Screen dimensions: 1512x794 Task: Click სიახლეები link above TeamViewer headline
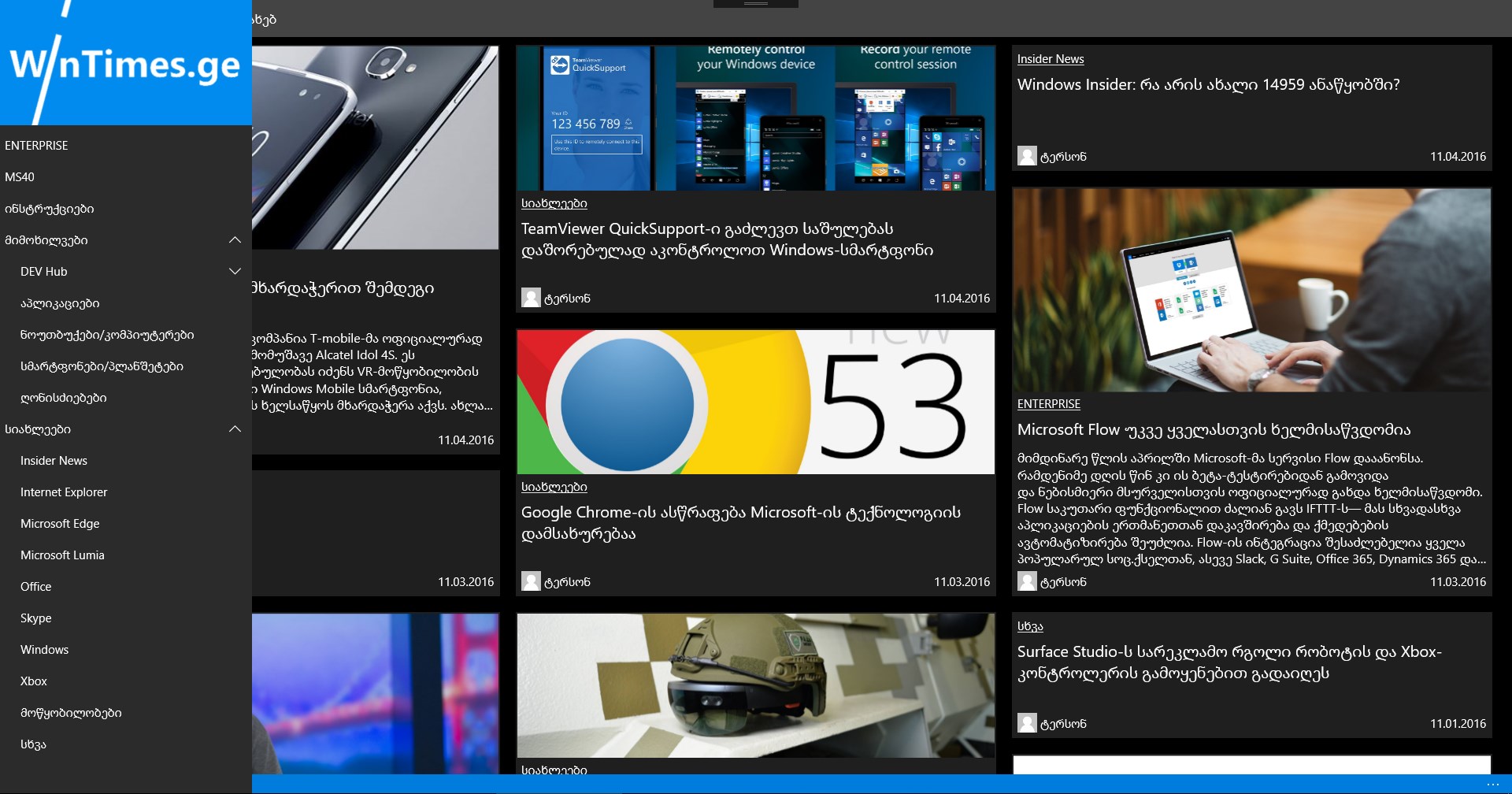click(x=554, y=203)
